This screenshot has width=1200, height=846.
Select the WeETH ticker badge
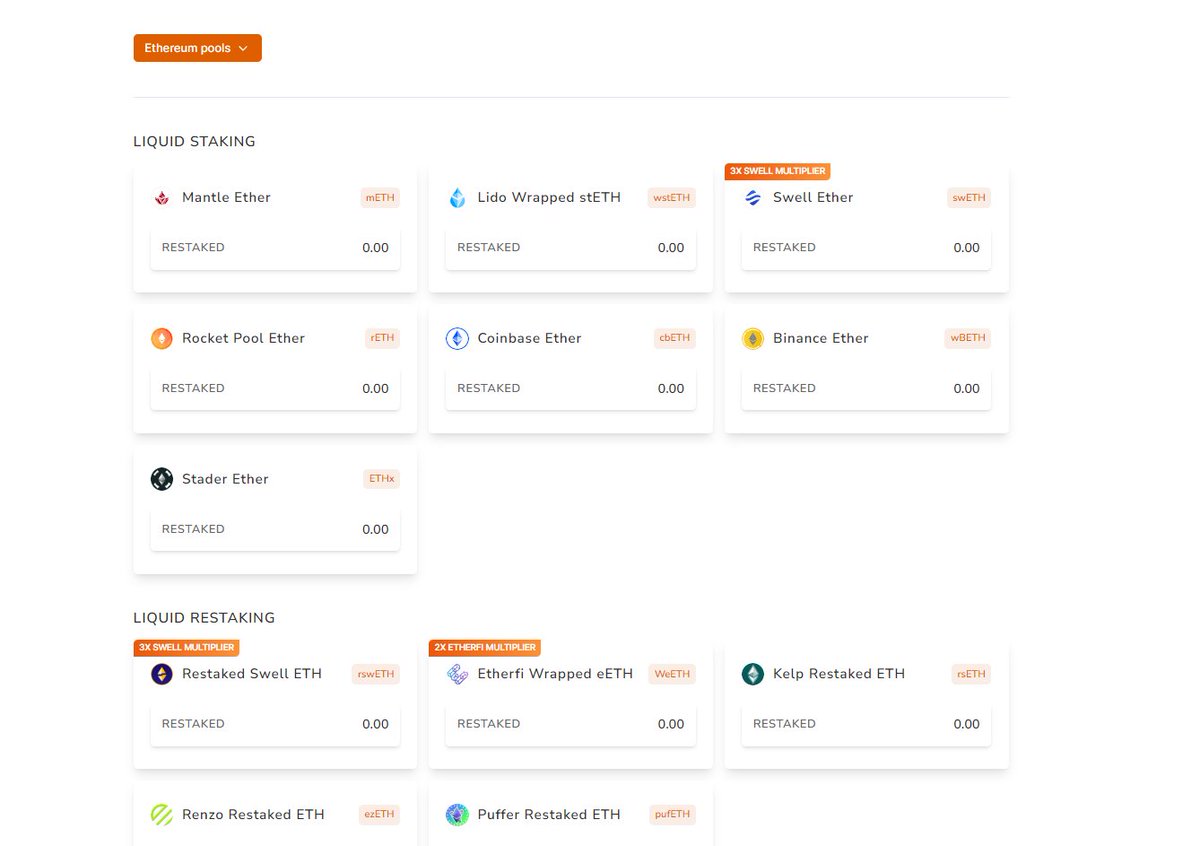pyautogui.click(x=672, y=674)
